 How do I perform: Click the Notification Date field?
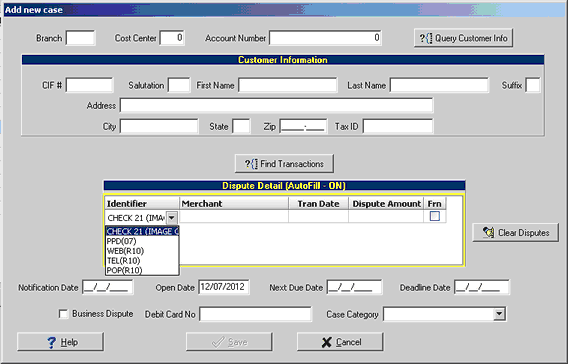[x=108, y=287]
